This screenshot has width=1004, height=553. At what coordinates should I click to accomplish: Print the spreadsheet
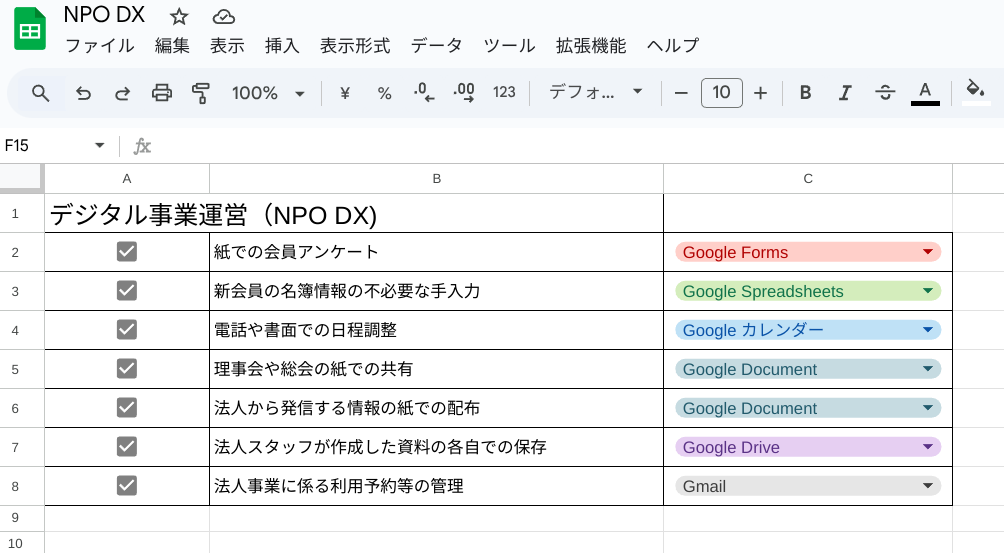tap(161, 93)
